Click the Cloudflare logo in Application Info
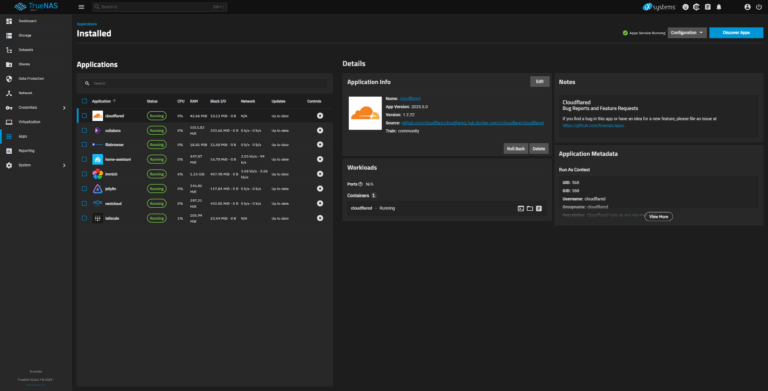 pos(365,113)
